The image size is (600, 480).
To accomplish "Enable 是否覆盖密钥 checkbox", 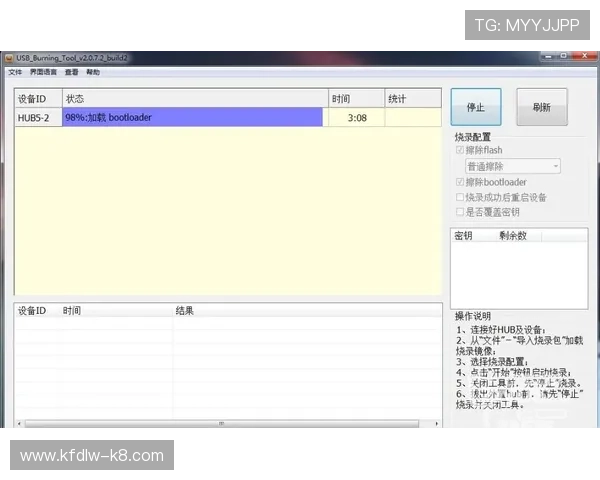I will pos(460,212).
